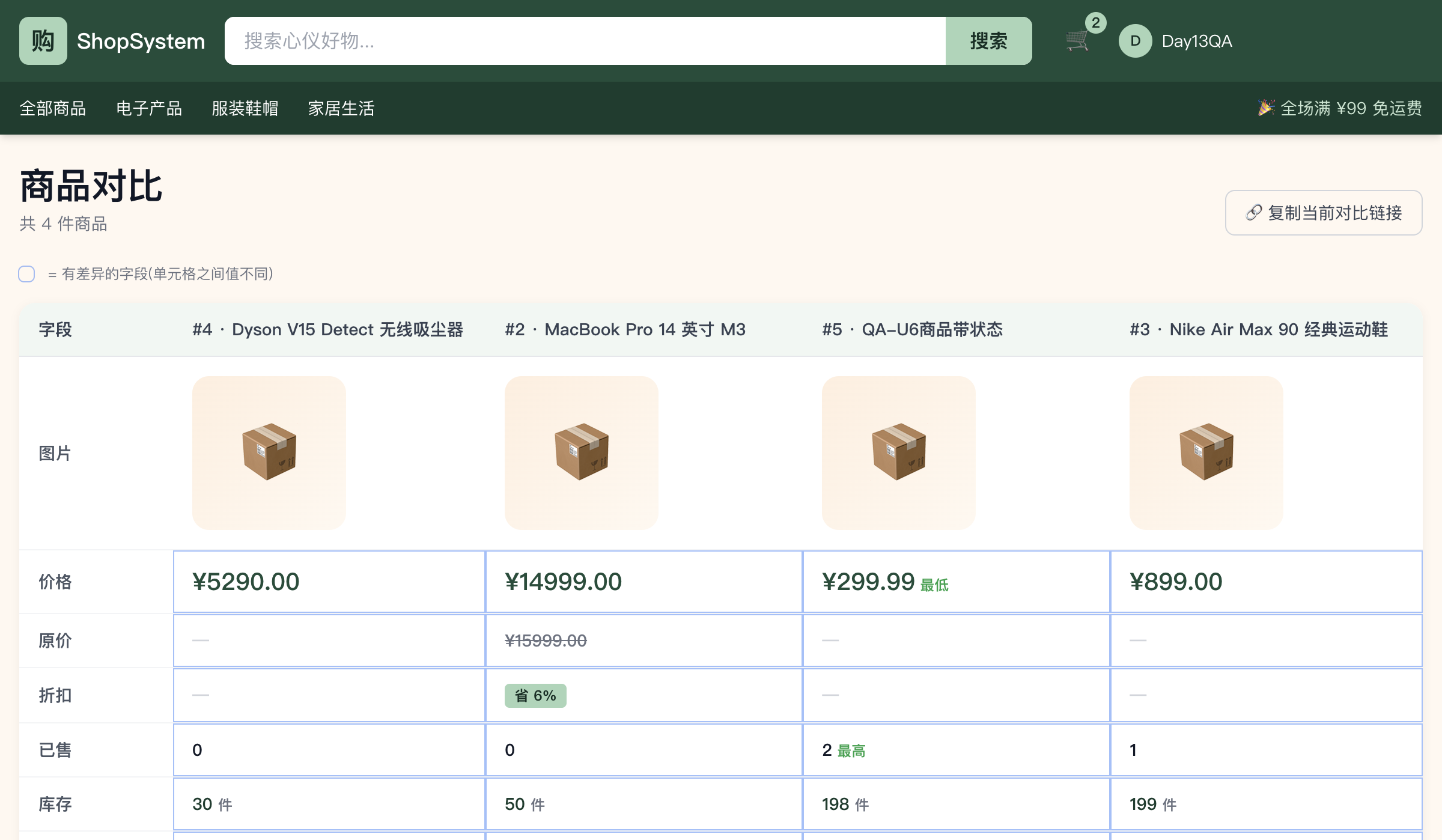Click the Day13QA username
The image size is (1442, 840).
1197,41
